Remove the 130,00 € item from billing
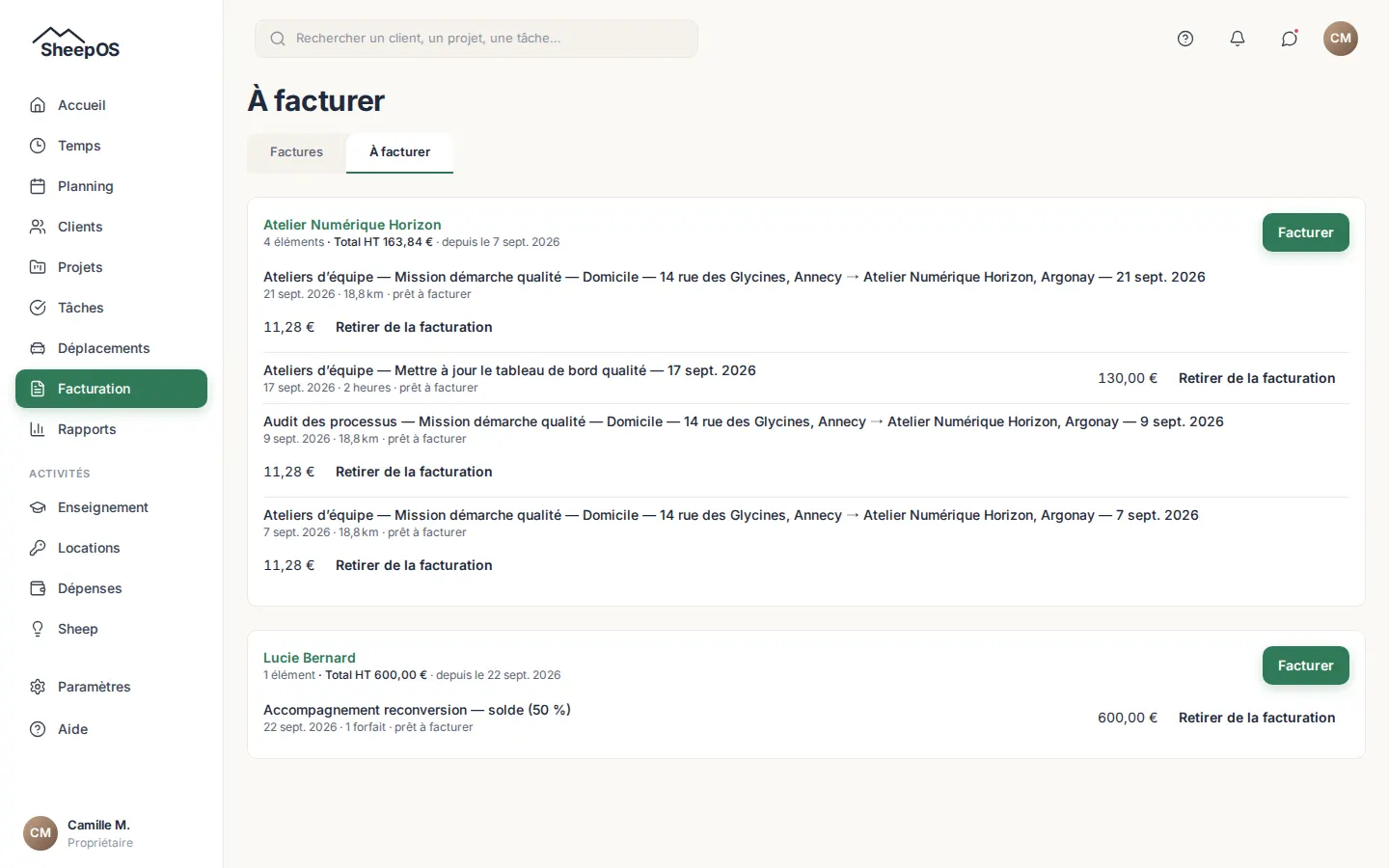The image size is (1389, 868). pos(1257,378)
